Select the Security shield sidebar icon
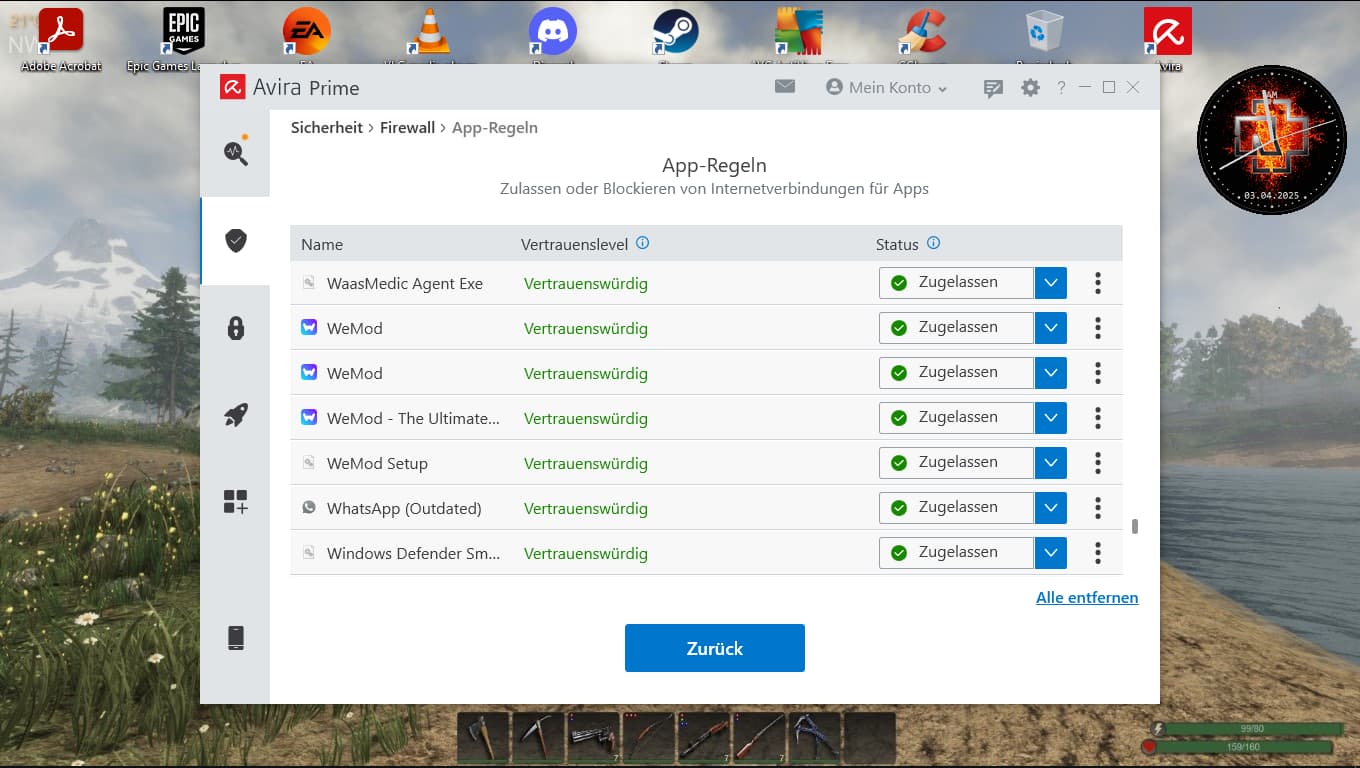1360x768 pixels. 235,240
